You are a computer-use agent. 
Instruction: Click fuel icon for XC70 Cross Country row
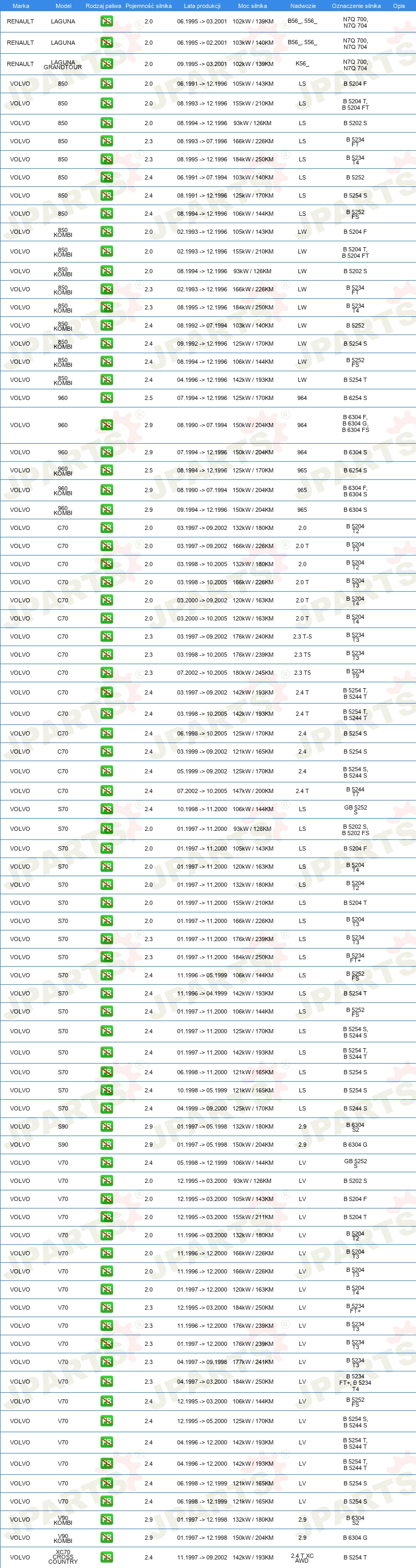pyautogui.click(x=106, y=1557)
